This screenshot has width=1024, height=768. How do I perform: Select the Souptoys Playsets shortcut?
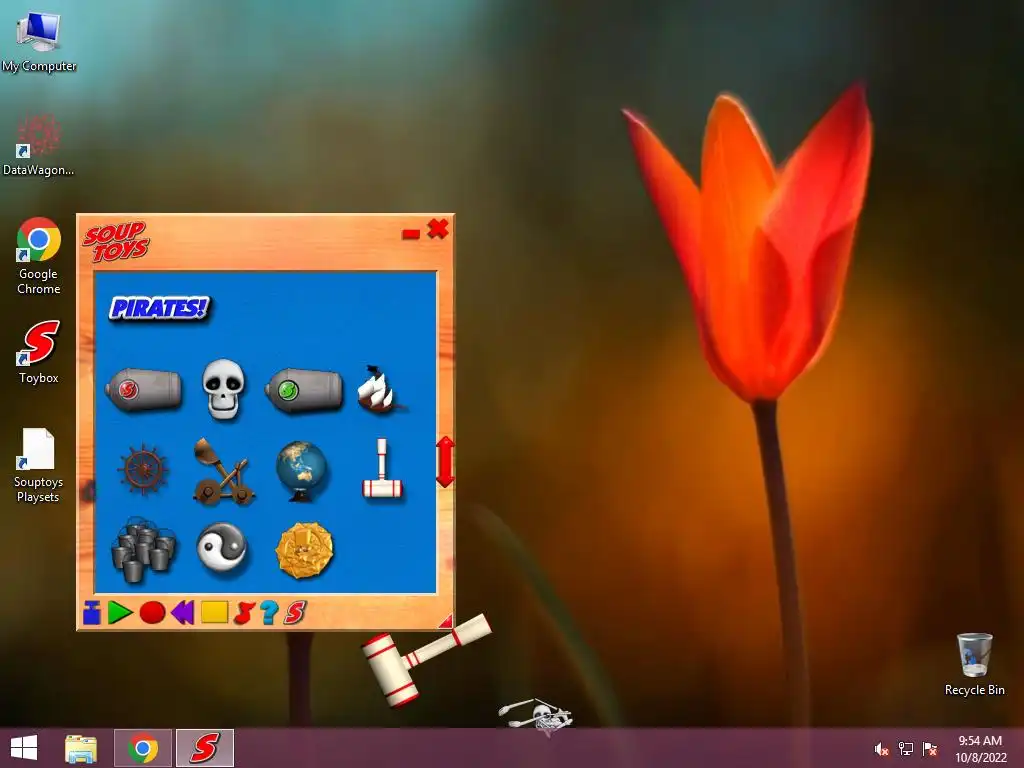39,466
